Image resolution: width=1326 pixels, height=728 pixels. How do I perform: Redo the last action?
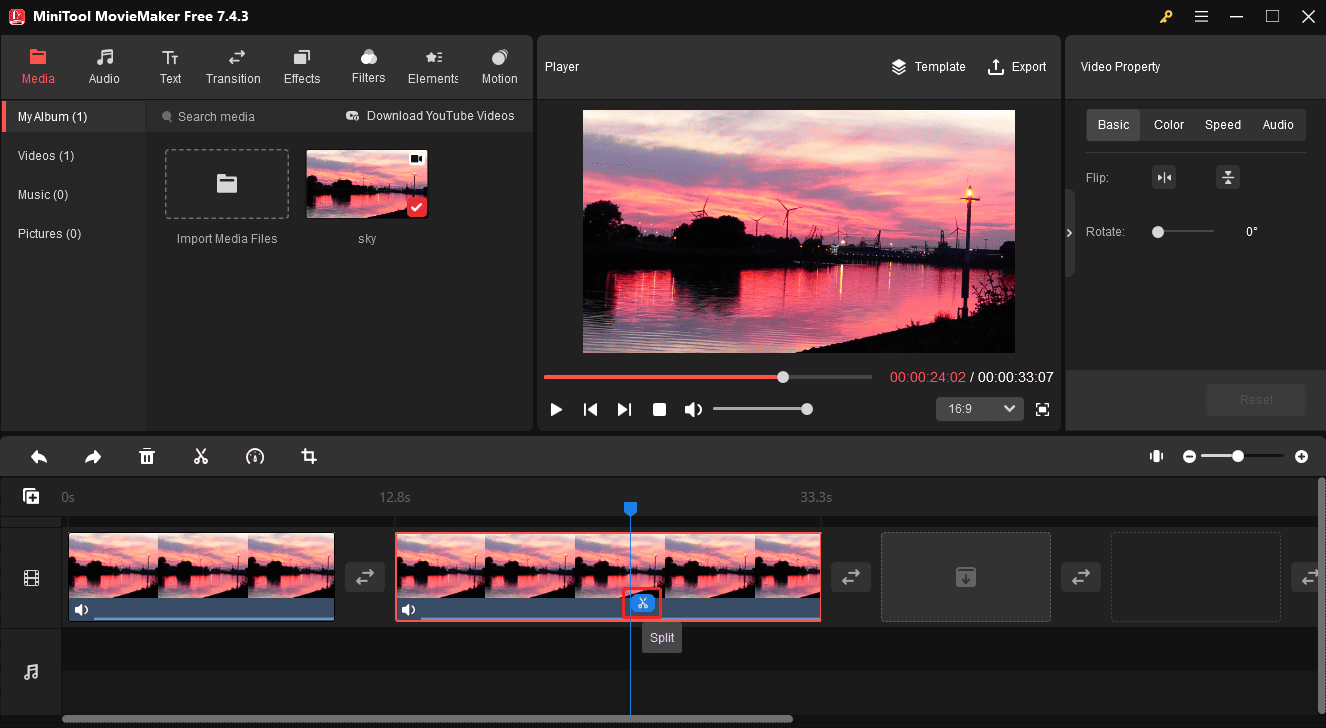pyautogui.click(x=93, y=457)
